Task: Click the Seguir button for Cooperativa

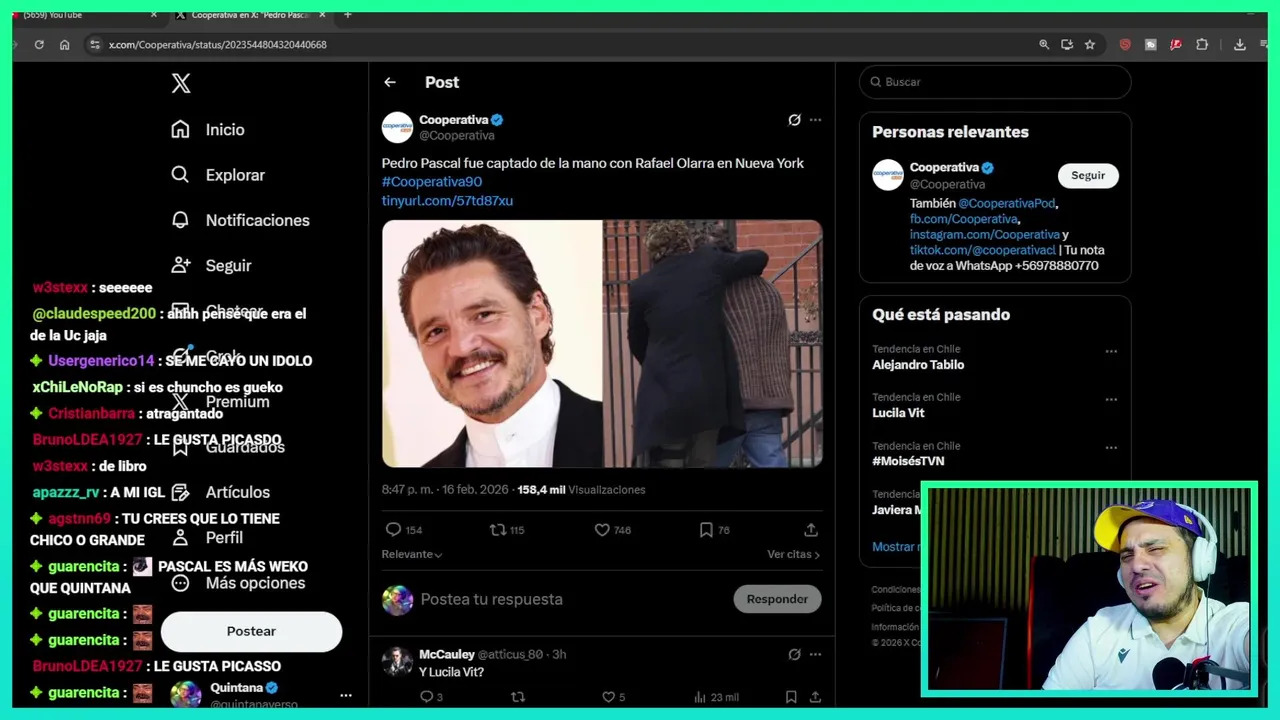Action: tap(1088, 175)
